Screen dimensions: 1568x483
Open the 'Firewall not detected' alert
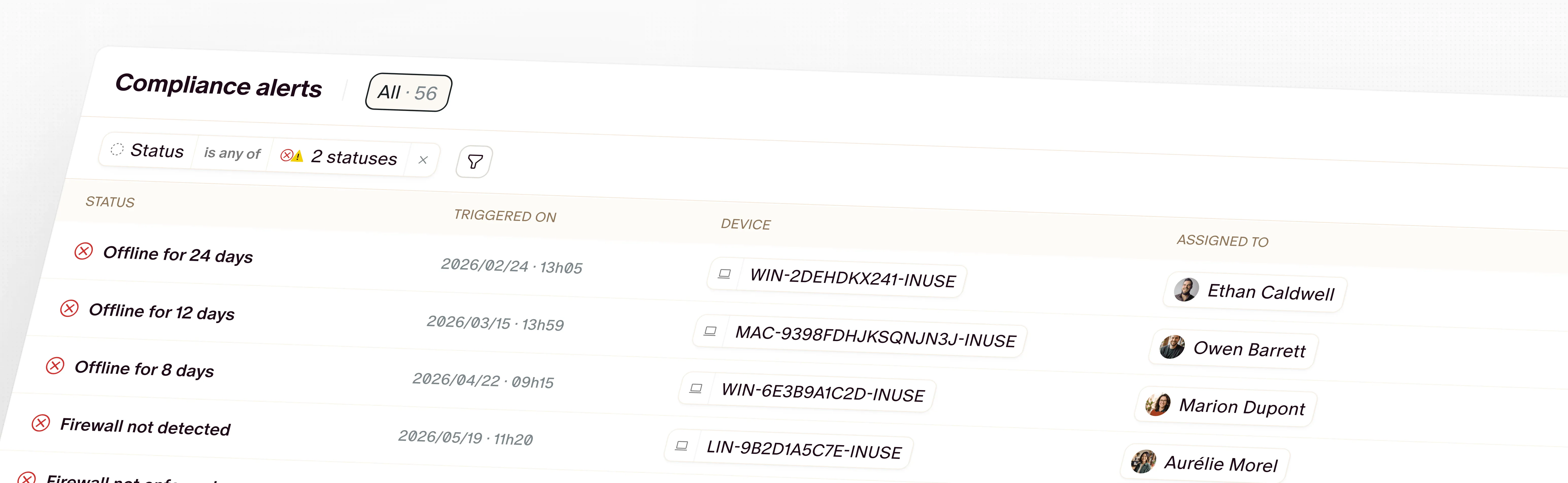click(145, 426)
